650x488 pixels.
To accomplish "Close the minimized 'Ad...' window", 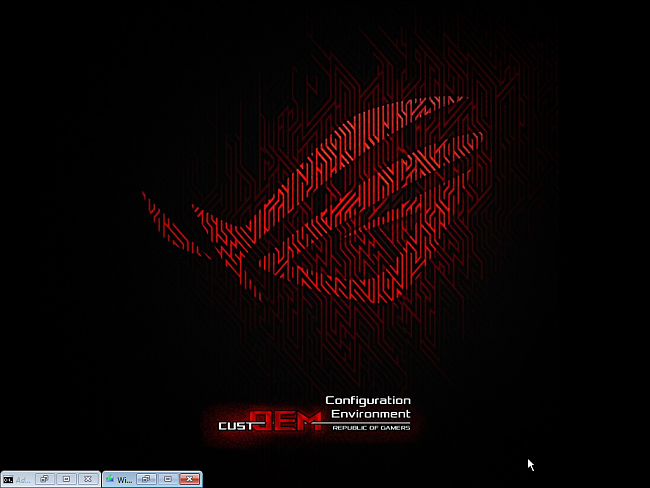I will click(88, 479).
